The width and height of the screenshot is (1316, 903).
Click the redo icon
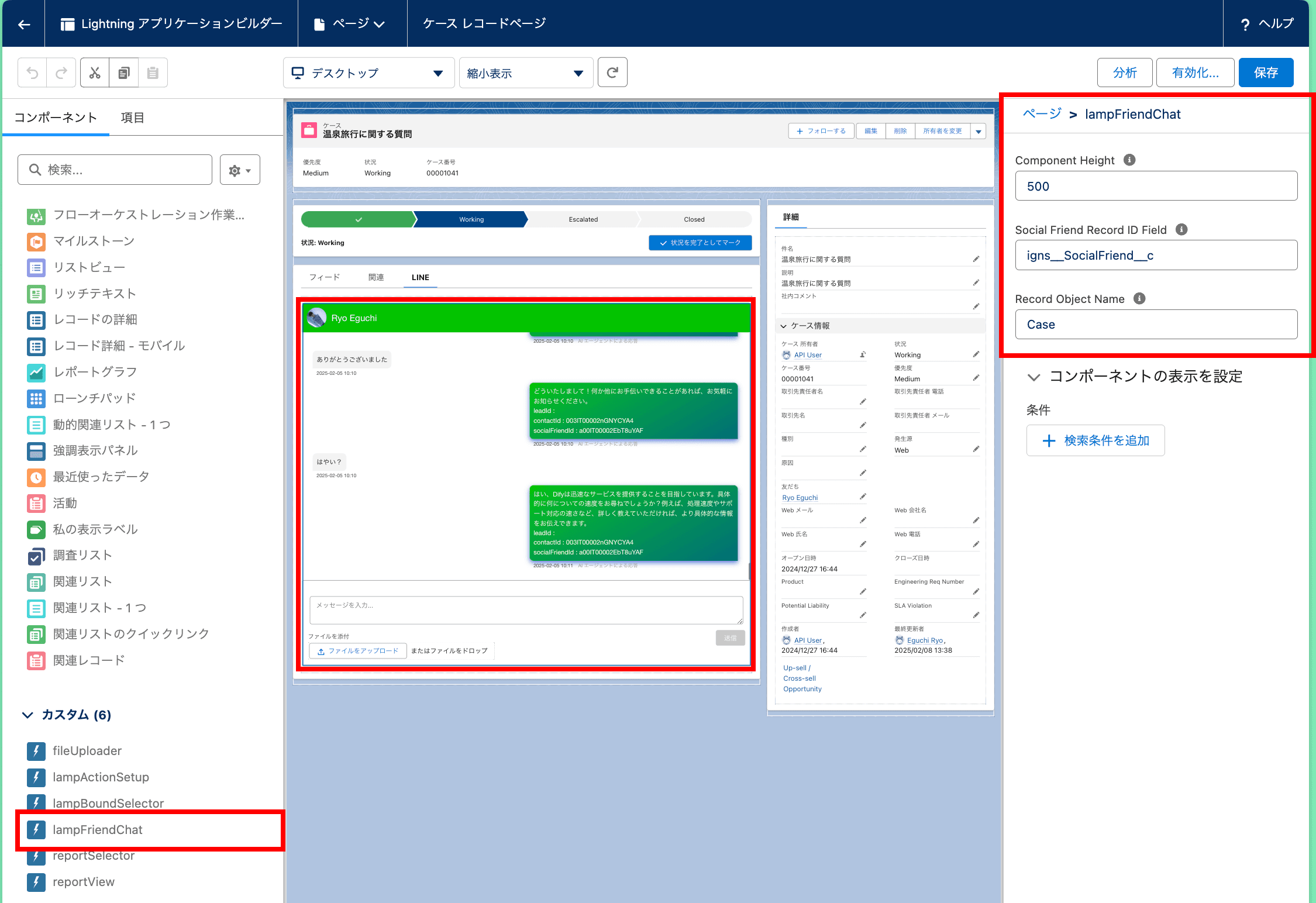click(61, 73)
